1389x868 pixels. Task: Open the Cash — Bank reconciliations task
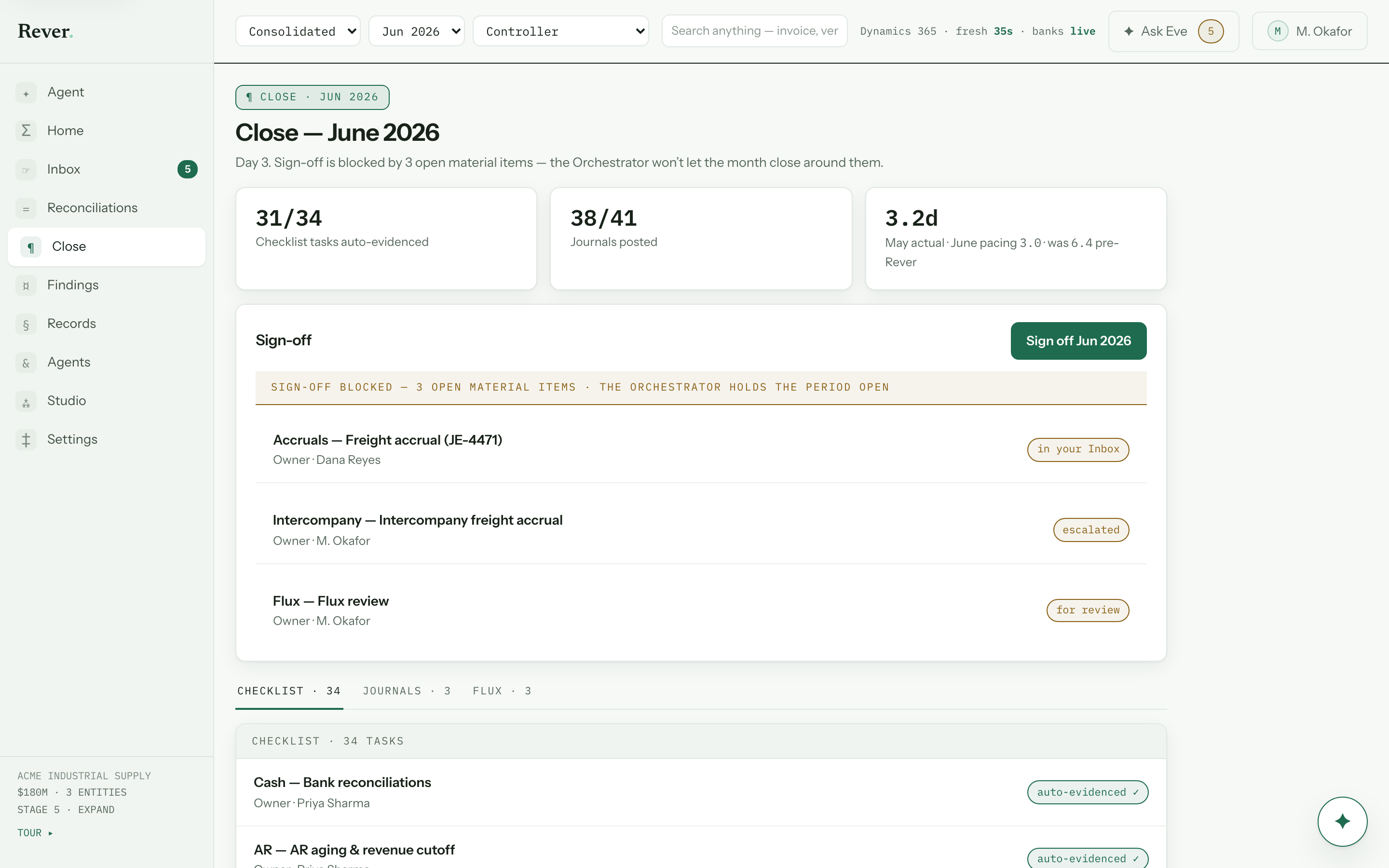(701, 792)
